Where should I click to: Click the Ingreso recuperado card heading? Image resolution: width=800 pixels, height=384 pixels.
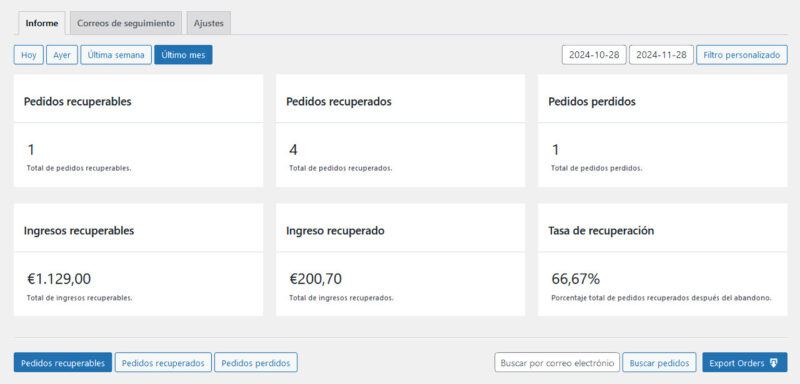click(x=335, y=231)
